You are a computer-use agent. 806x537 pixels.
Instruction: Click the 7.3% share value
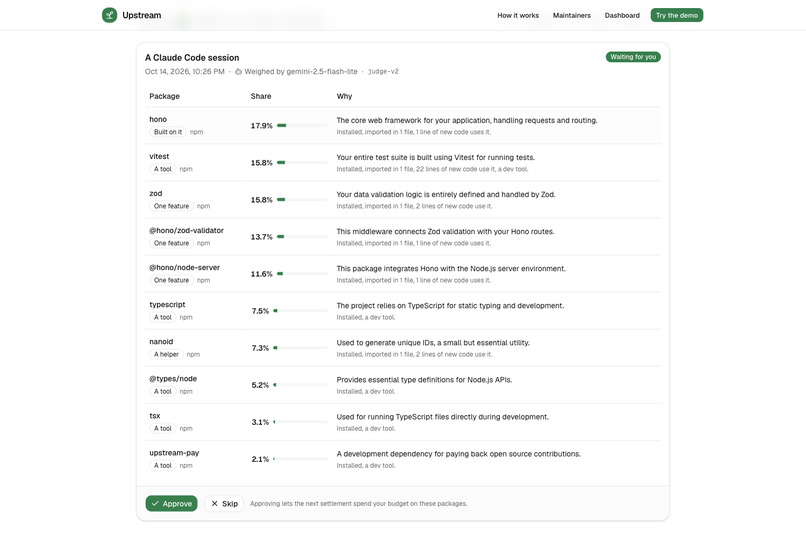coord(260,348)
